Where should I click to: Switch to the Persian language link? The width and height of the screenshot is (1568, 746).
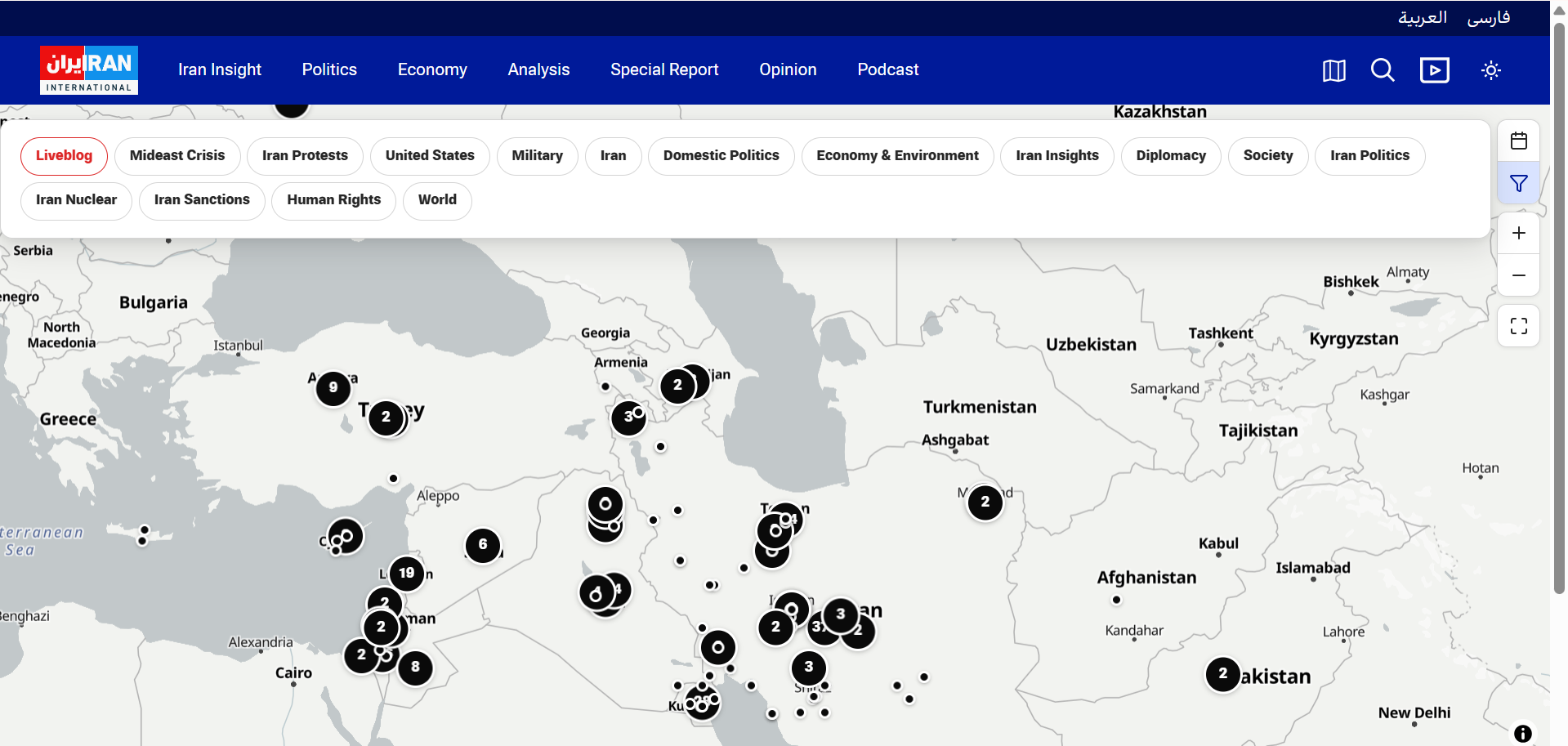pos(1488,18)
